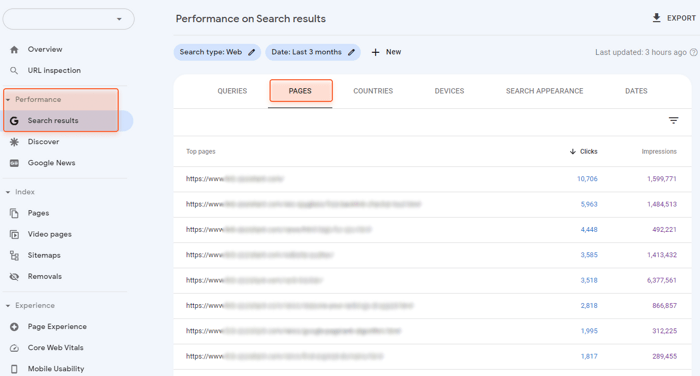Collapse the Index section
The height and width of the screenshot is (376, 700).
pos(8,192)
